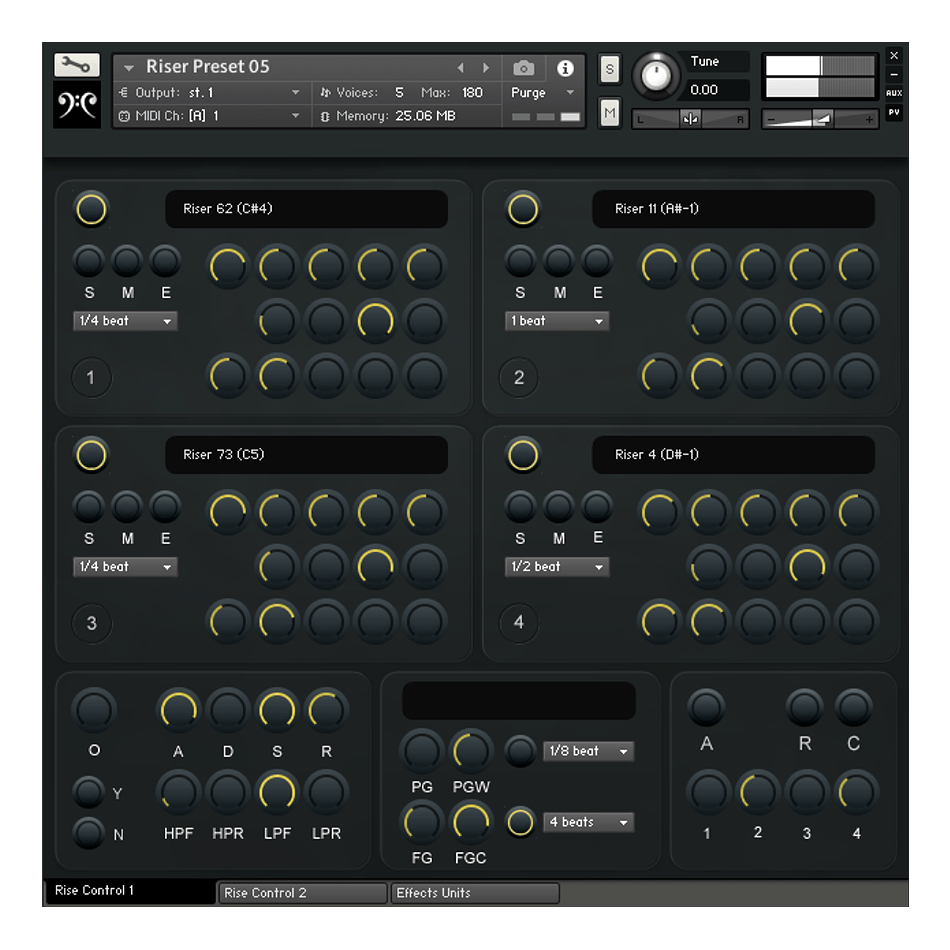Image resolution: width=950 pixels, height=950 pixels.
Task: Click the FG knob
Action: pyautogui.click(x=422, y=822)
